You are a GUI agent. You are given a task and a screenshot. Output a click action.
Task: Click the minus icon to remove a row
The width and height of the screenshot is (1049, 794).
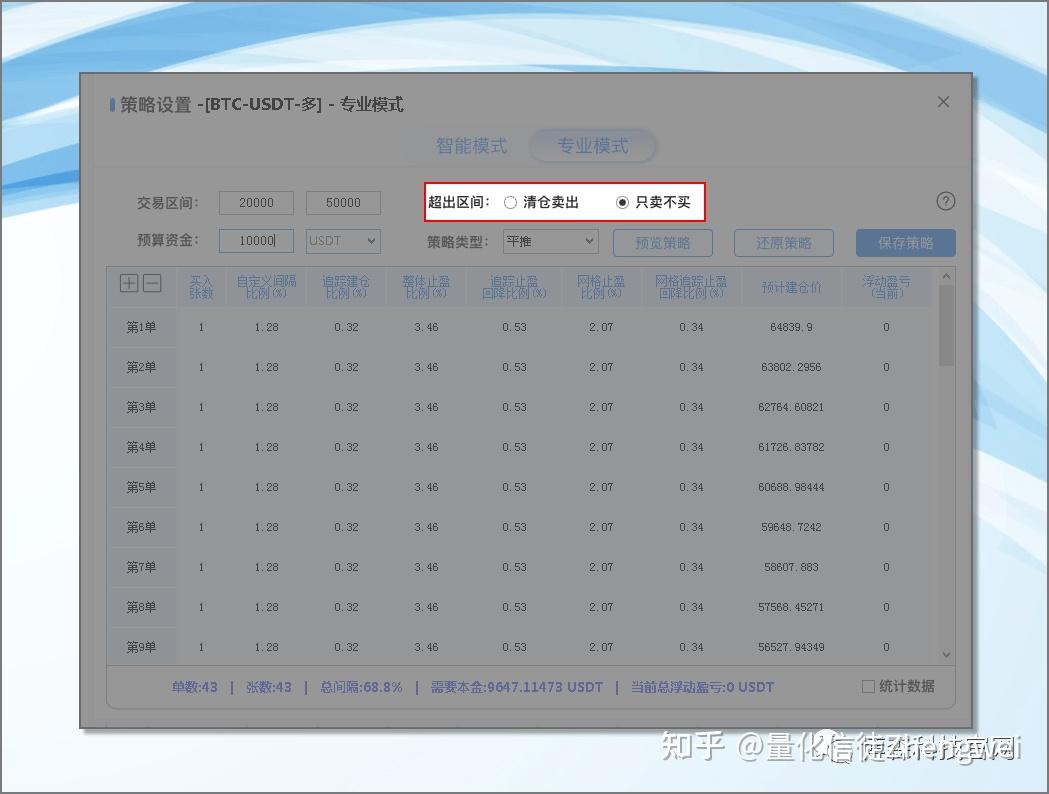point(153,283)
